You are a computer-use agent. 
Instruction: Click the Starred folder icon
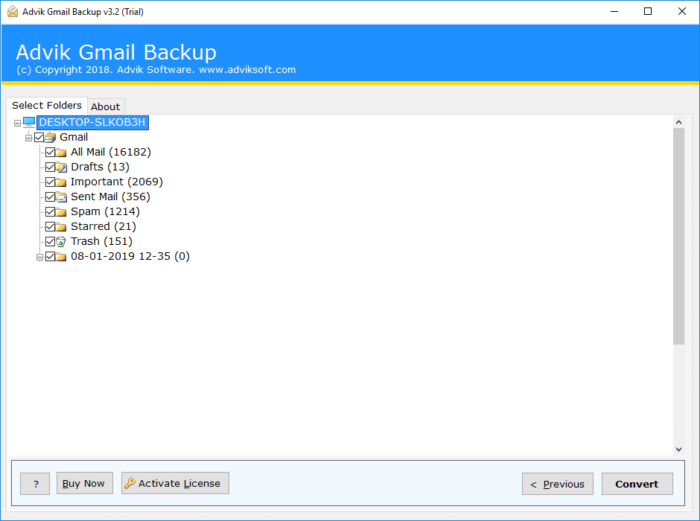click(61, 227)
